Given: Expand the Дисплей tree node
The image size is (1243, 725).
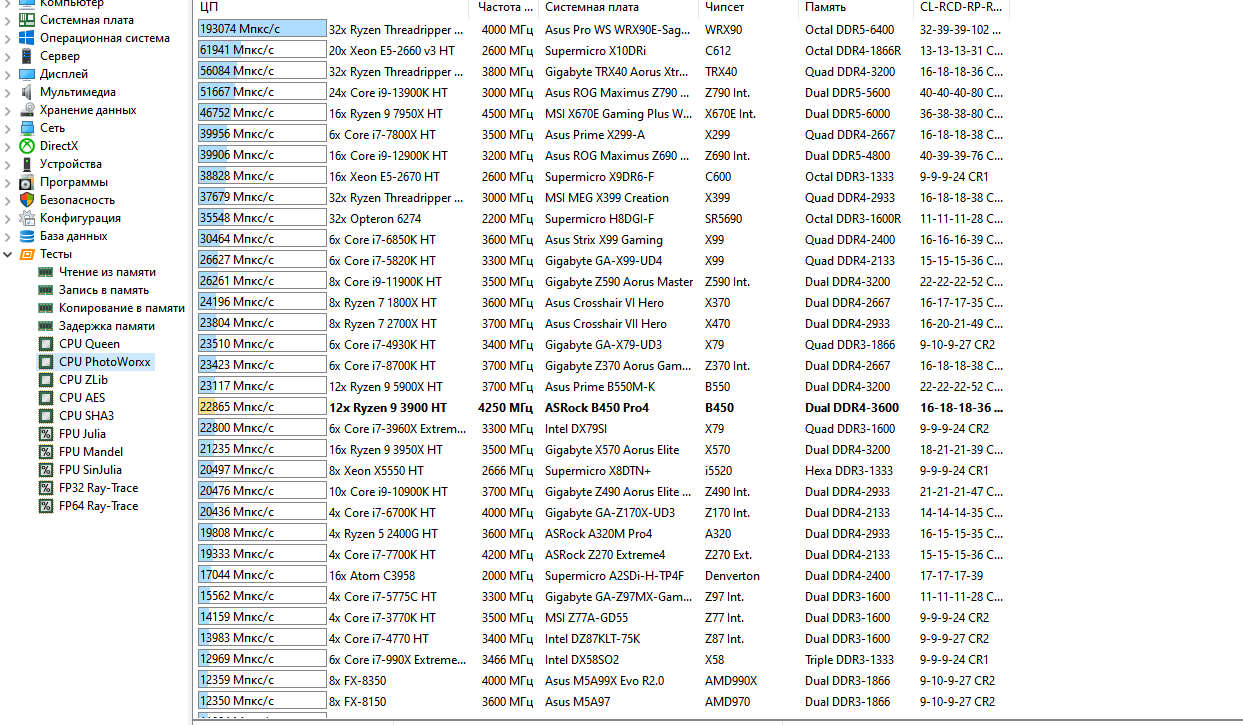Looking at the screenshot, I should [x=8, y=74].
